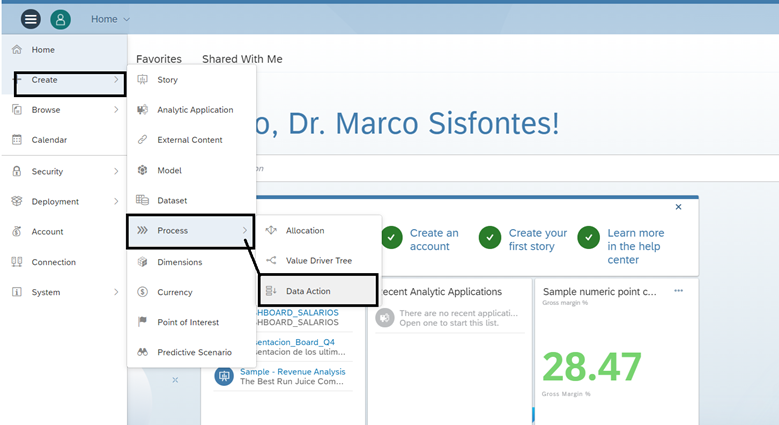Open the Home dropdown chevron in header
This screenshot has width=779, height=425.
(x=127, y=19)
